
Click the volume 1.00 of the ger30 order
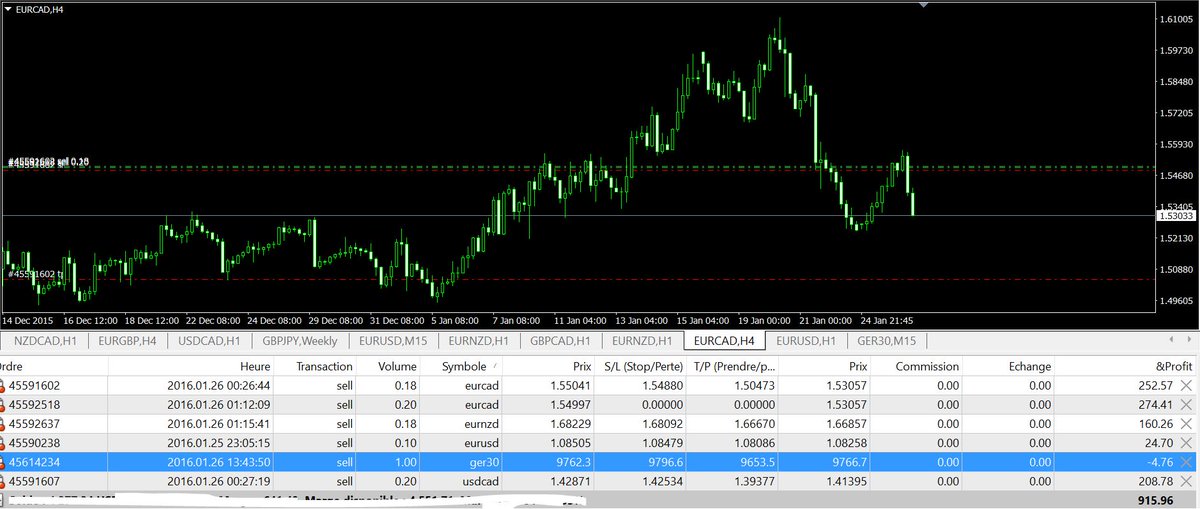(x=405, y=461)
